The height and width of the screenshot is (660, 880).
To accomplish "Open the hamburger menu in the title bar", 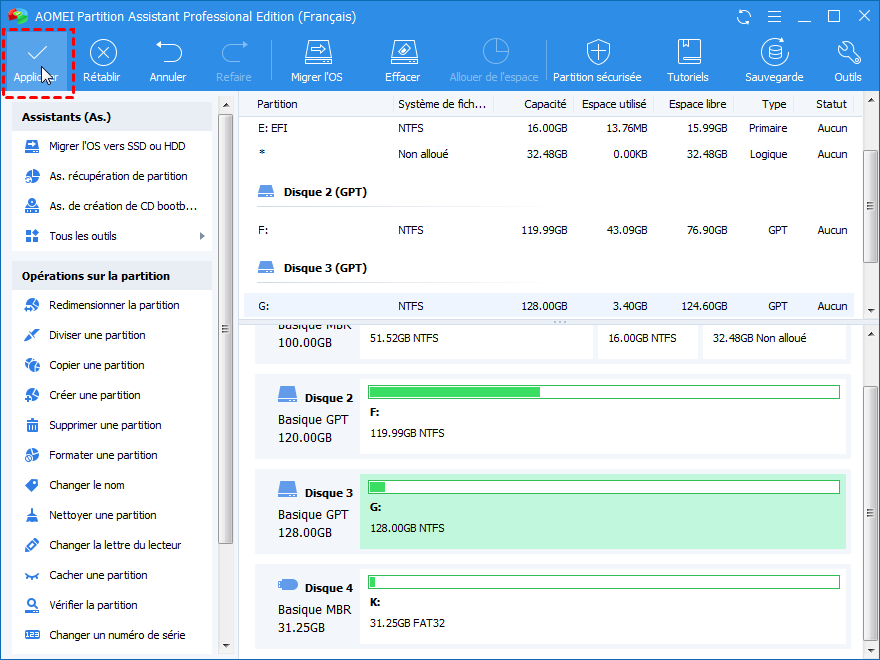I will tap(773, 17).
